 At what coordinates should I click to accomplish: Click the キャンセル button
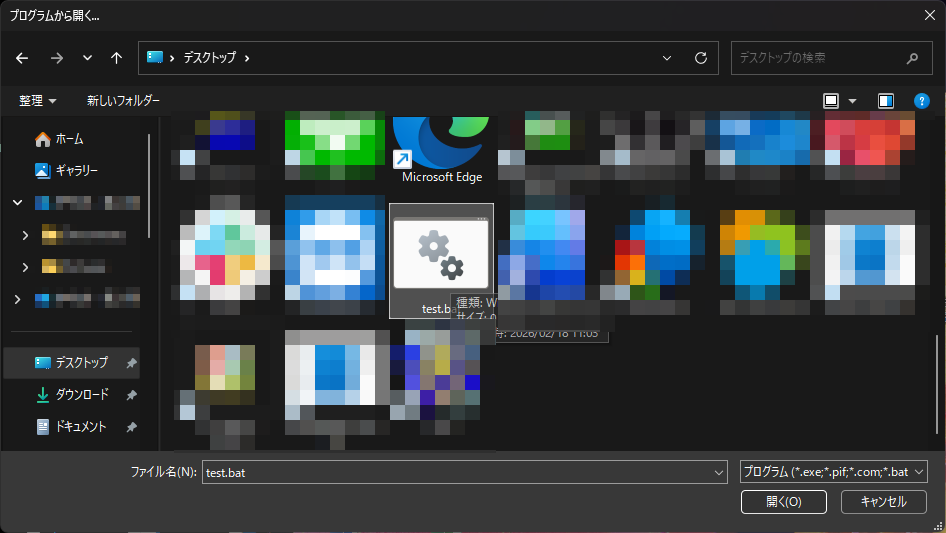coord(883,502)
